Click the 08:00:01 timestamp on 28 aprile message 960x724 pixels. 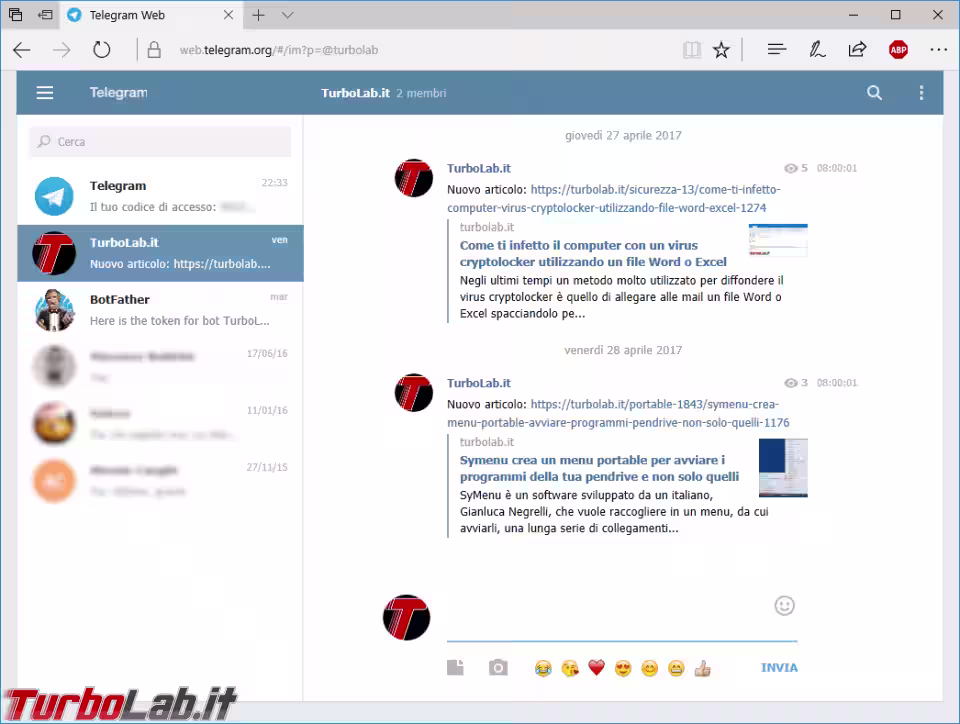click(836, 383)
